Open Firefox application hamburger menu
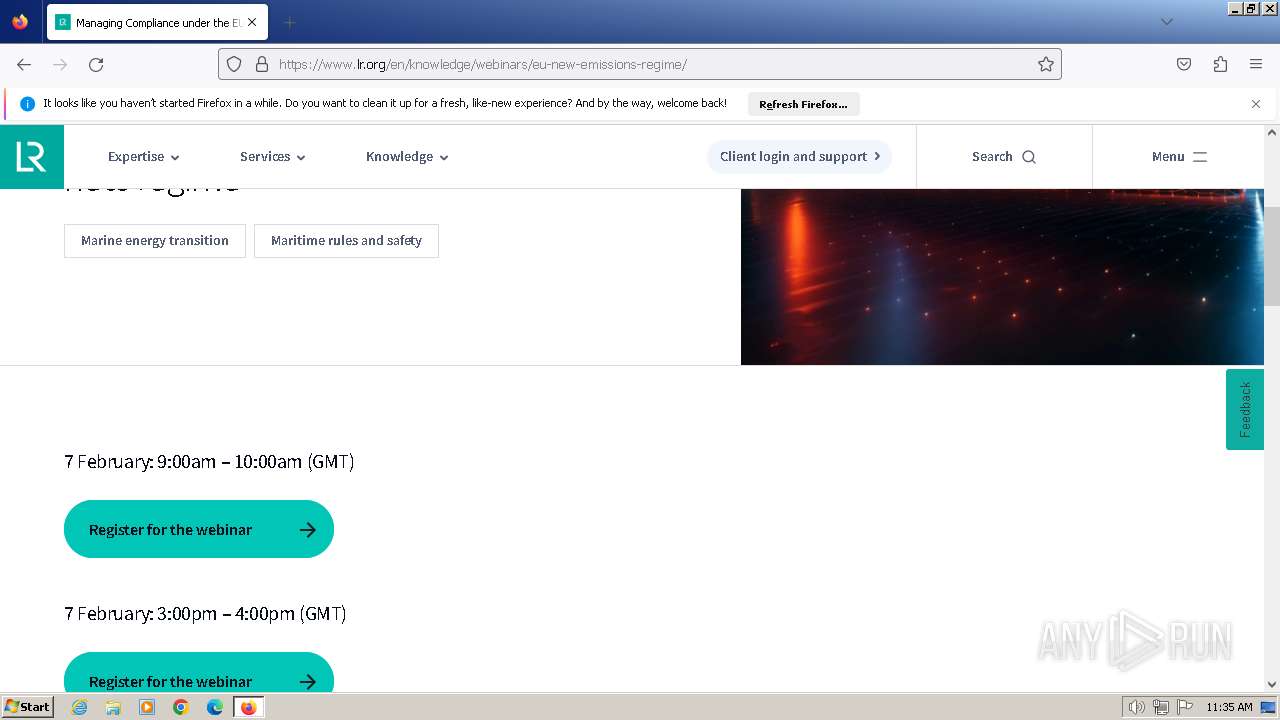Viewport: 1280px width, 720px height. click(x=1256, y=64)
